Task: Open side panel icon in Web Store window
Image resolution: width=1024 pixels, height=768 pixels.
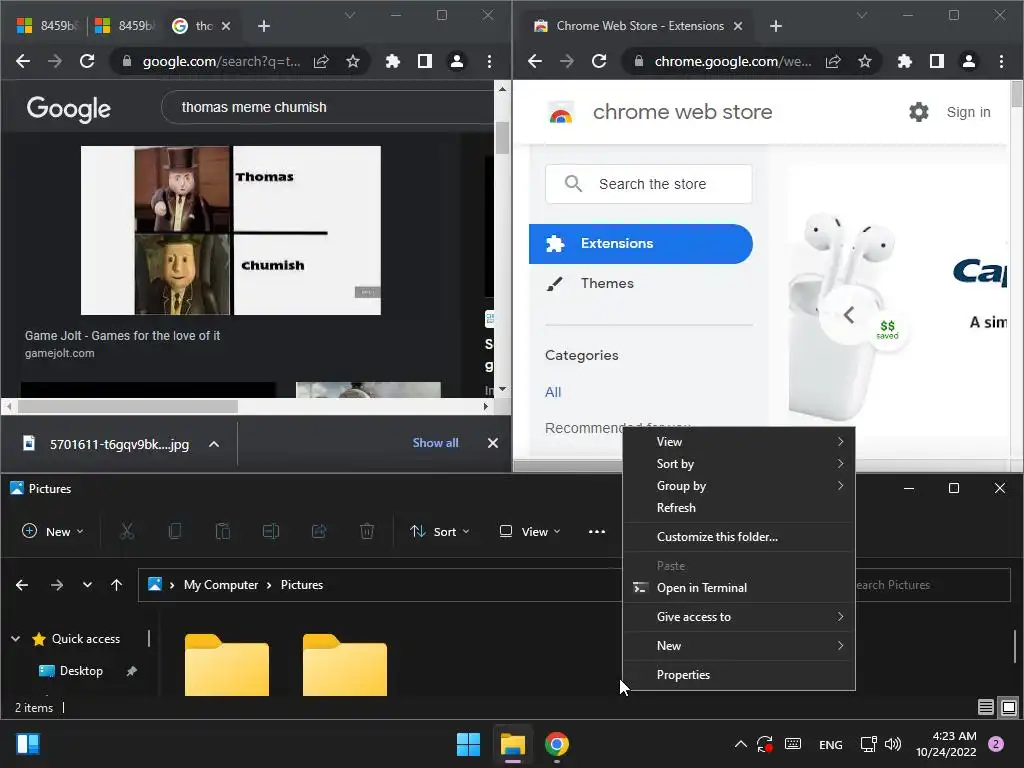Action: click(x=936, y=61)
